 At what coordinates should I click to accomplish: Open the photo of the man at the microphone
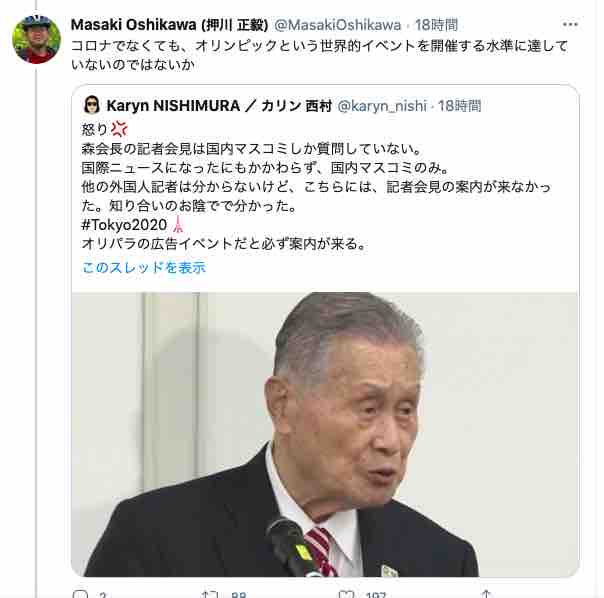point(324,434)
